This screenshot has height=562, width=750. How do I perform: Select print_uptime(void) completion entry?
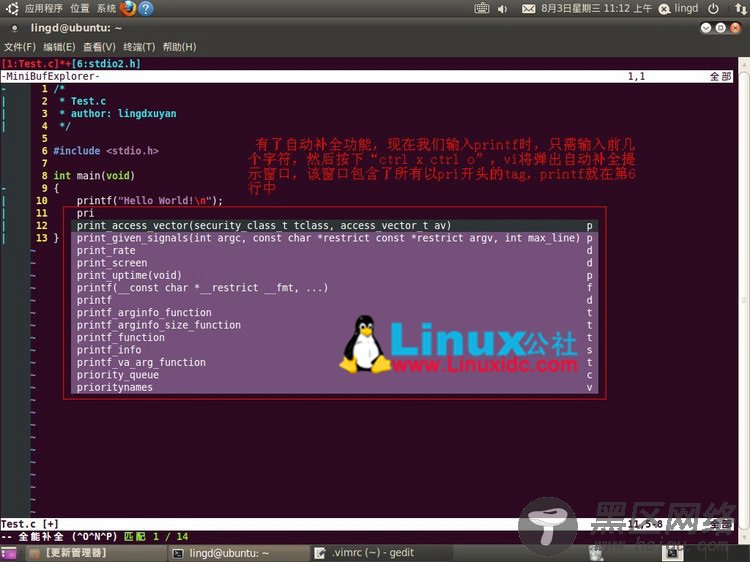coord(334,275)
